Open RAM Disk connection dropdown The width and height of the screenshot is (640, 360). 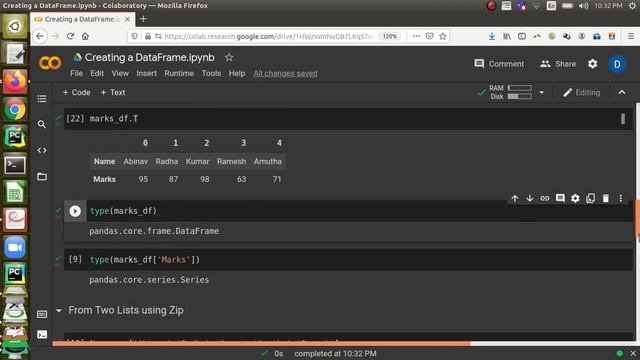(542, 93)
